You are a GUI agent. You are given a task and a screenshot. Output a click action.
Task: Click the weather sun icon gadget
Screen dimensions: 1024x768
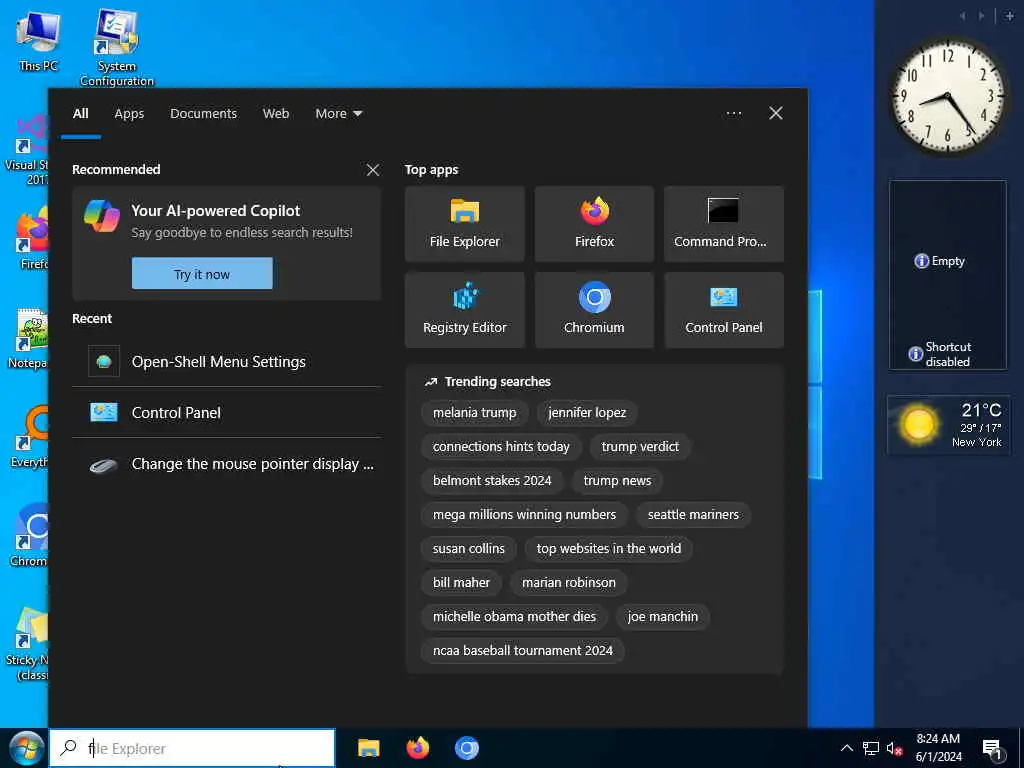[918, 424]
